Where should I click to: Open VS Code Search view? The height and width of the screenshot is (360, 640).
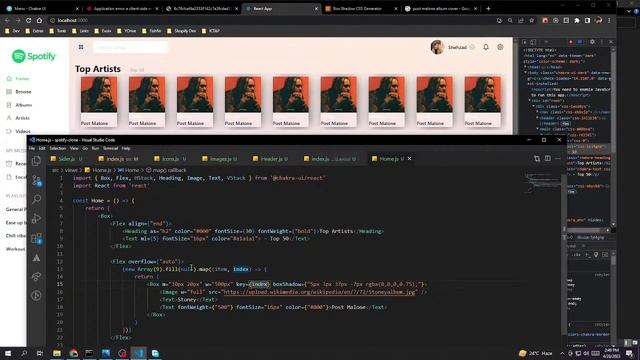tap(36, 199)
